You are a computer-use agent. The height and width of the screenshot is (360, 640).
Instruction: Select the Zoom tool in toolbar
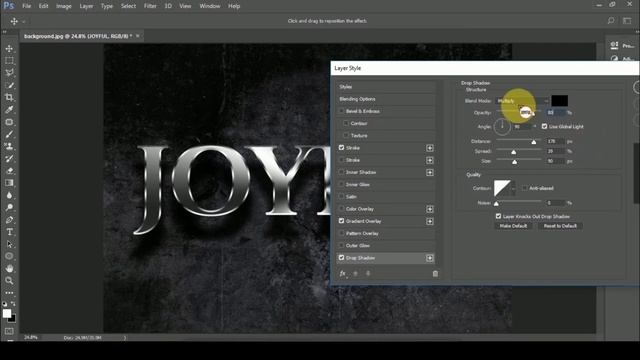(9, 281)
